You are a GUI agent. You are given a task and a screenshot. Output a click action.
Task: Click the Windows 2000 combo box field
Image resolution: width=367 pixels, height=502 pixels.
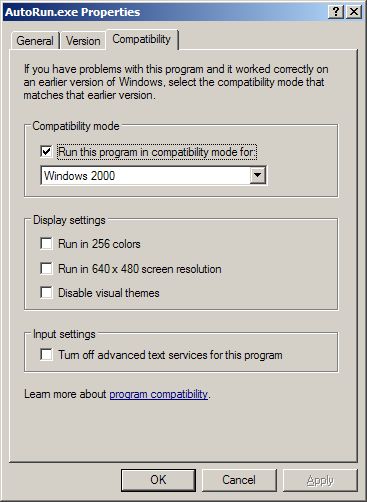(x=153, y=175)
